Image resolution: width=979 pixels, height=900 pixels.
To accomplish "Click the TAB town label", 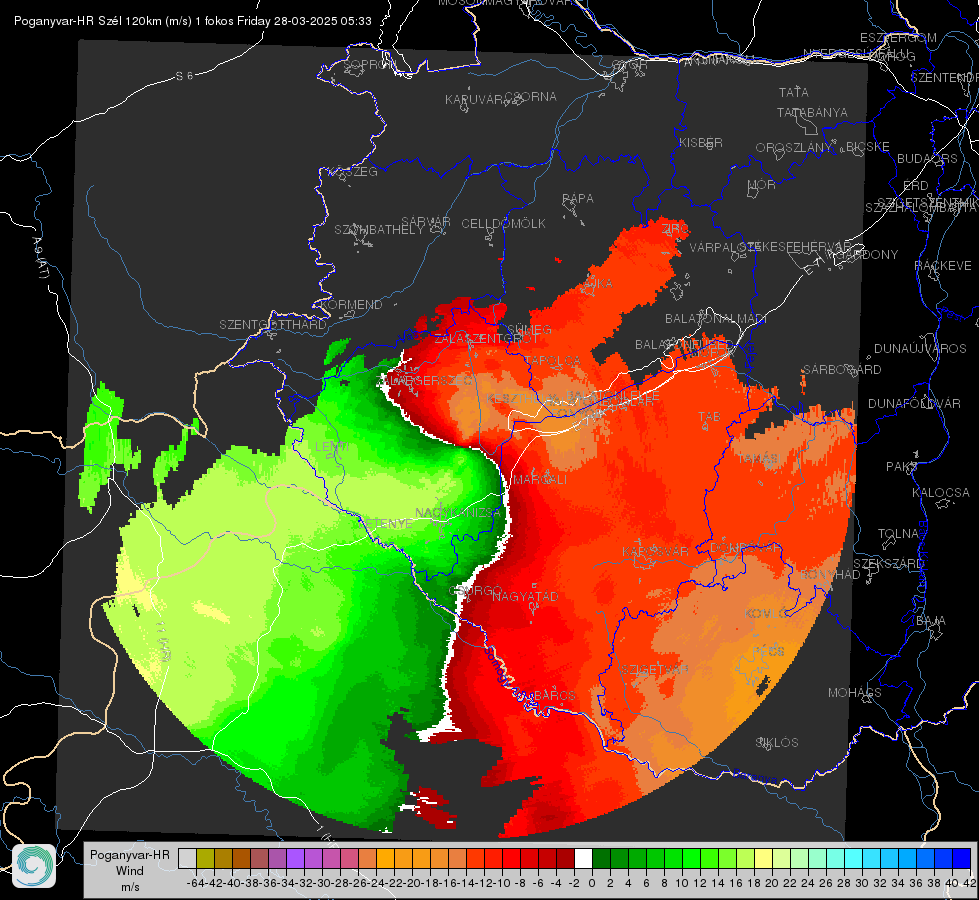I will click(x=709, y=417).
